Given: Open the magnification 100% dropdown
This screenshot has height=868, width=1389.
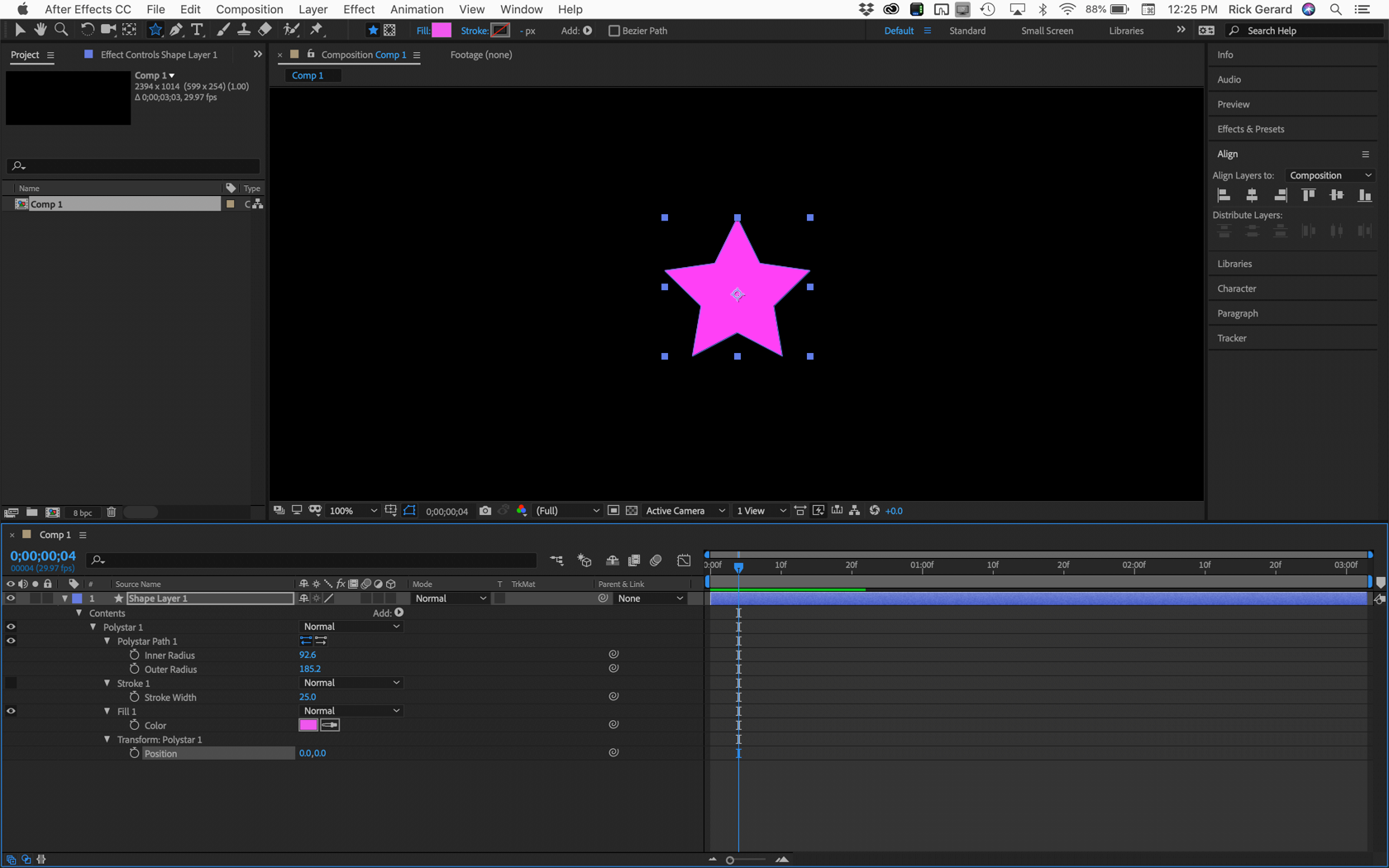Looking at the screenshot, I should [353, 511].
